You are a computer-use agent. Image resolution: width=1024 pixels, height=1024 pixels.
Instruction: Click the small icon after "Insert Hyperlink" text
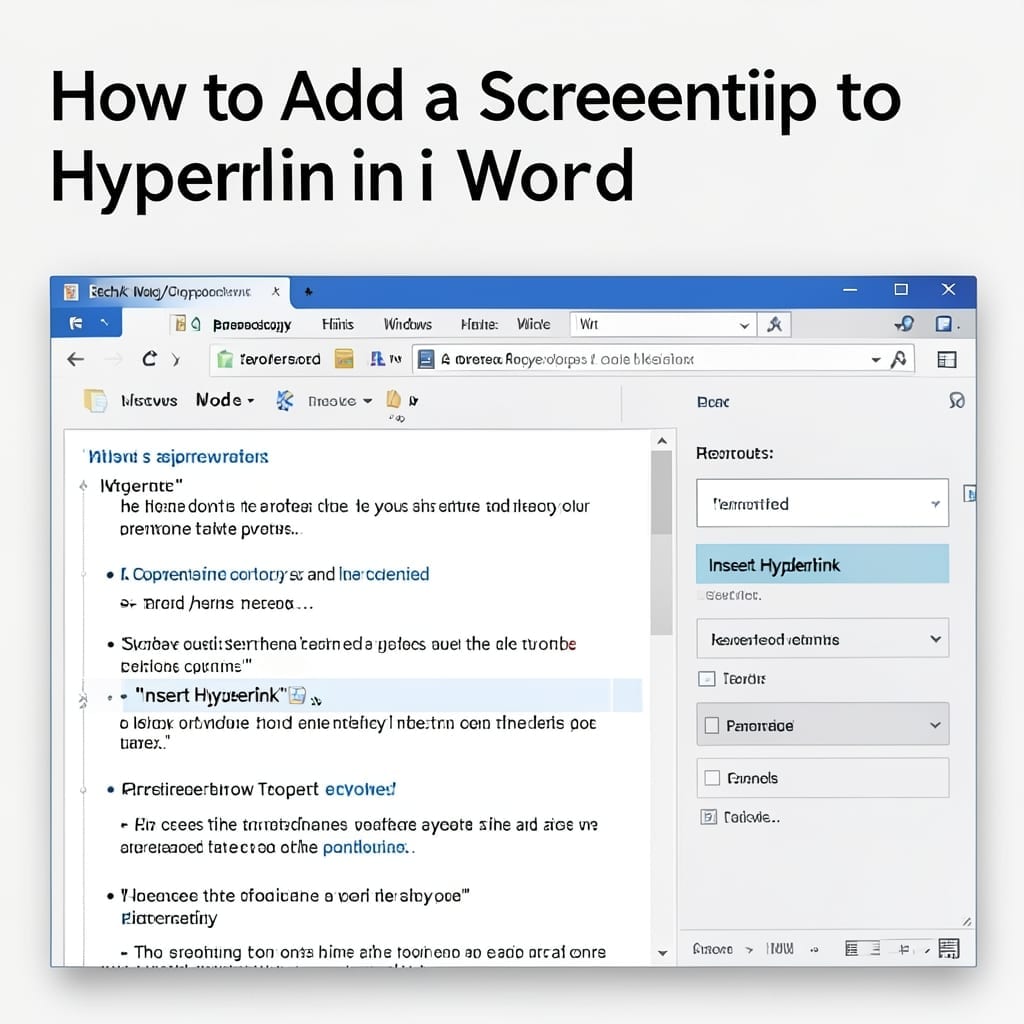tap(297, 696)
